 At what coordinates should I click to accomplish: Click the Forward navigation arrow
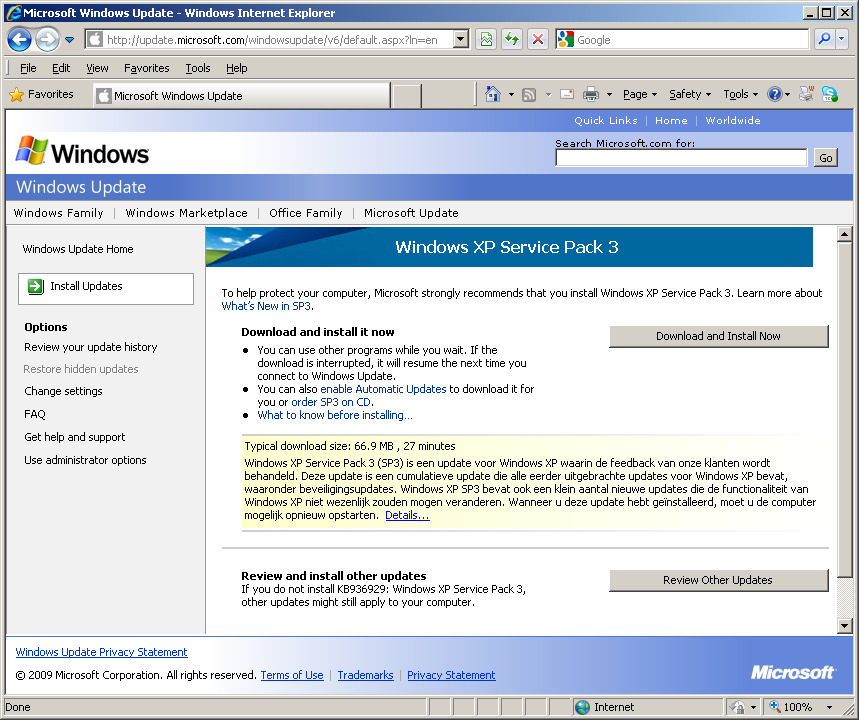click(48, 40)
